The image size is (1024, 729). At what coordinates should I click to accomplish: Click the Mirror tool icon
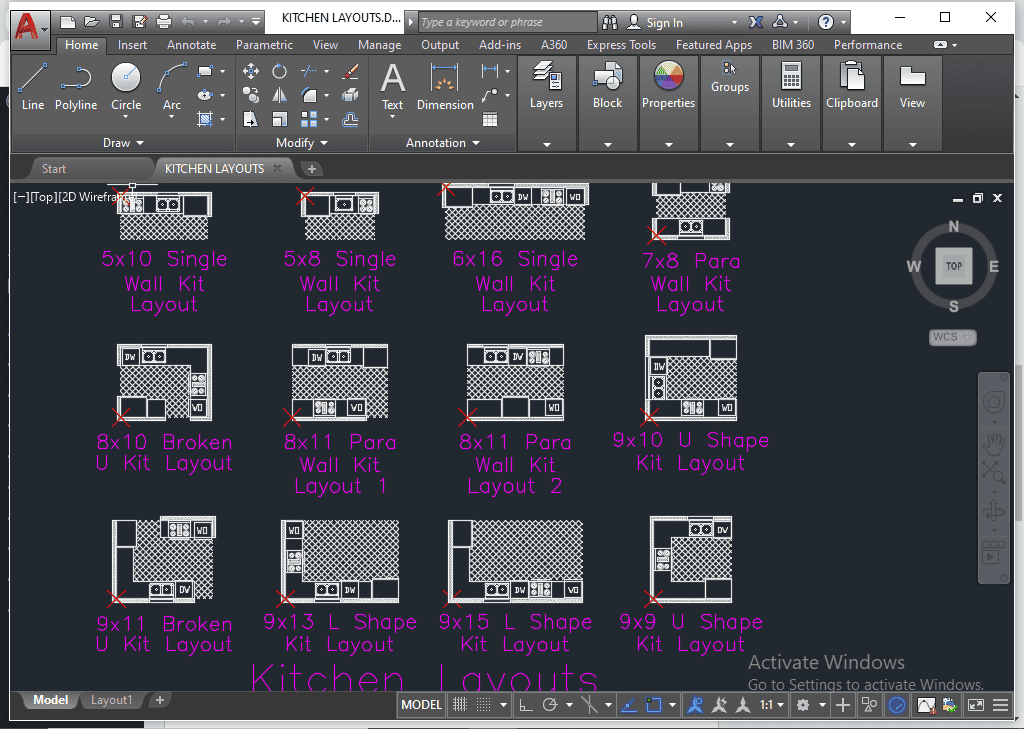(280, 95)
